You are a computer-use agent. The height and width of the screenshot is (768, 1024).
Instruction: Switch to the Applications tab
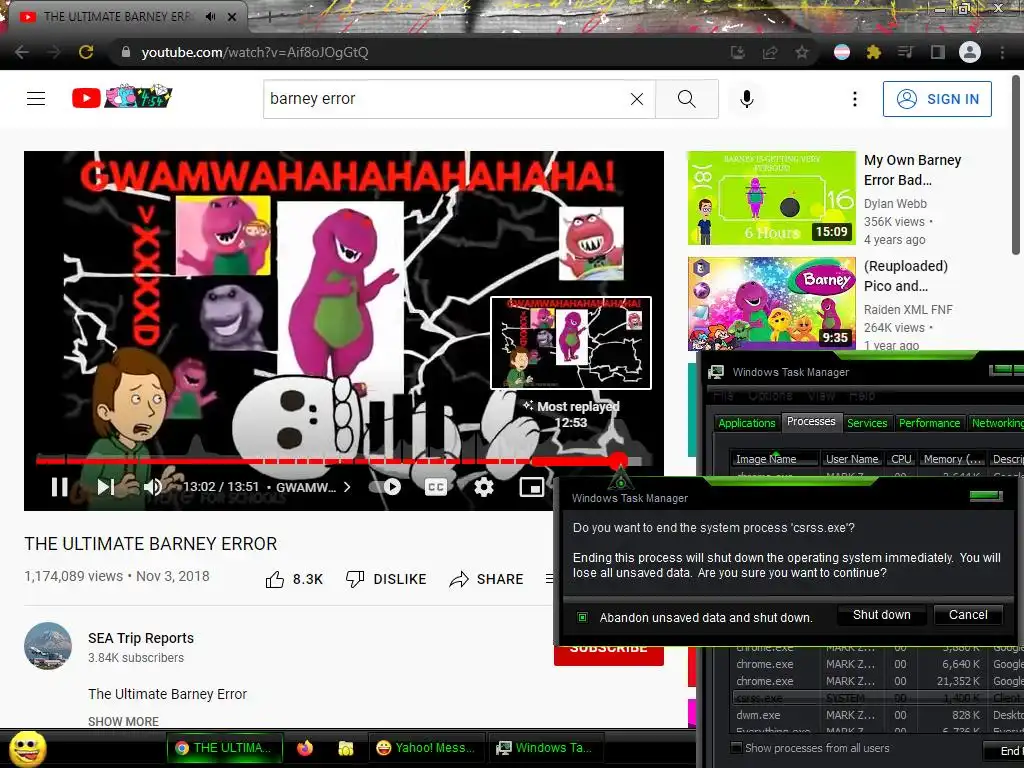point(746,423)
